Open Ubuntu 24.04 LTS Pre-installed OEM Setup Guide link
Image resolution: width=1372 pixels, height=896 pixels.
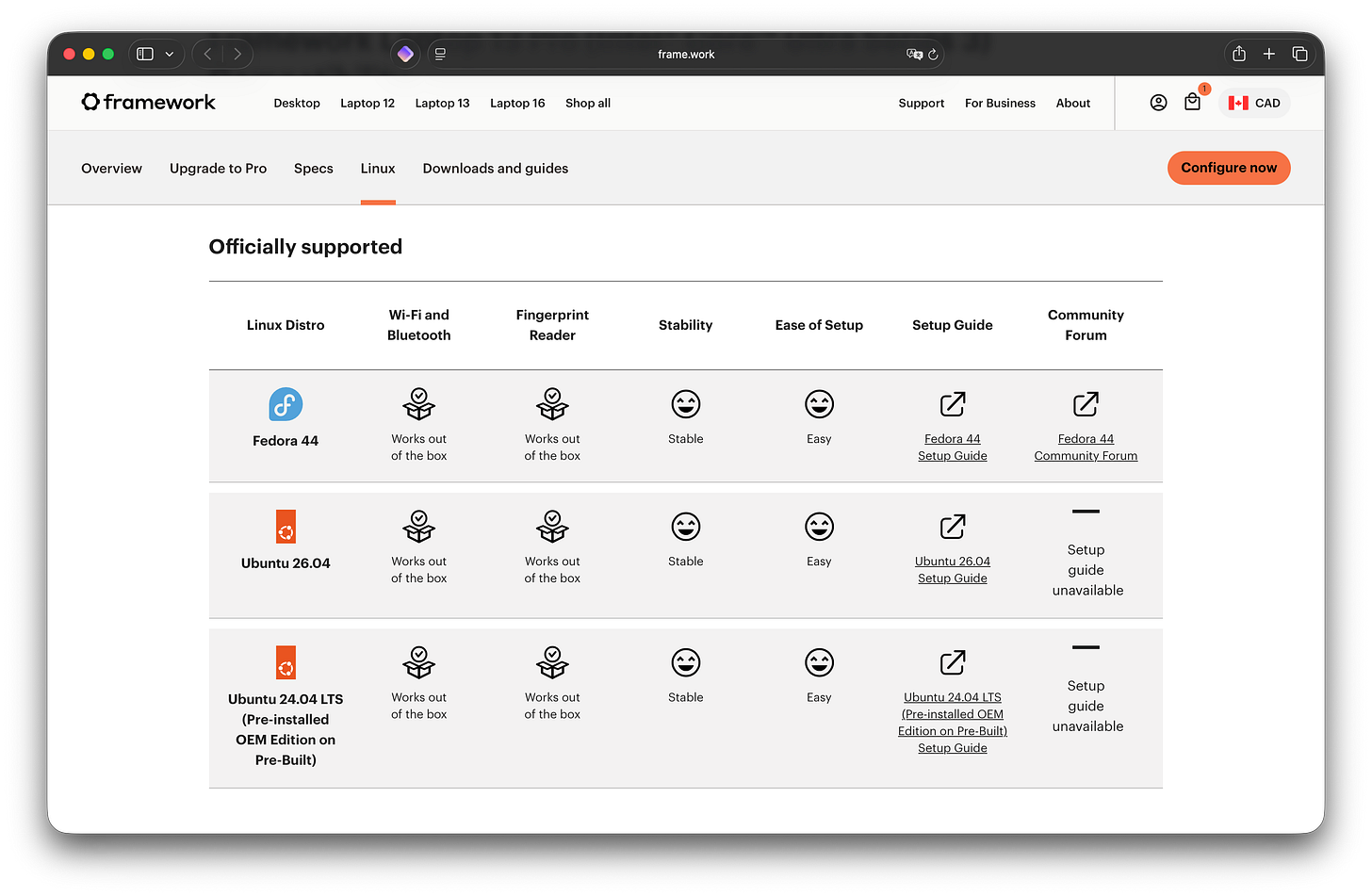[x=953, y=722]
